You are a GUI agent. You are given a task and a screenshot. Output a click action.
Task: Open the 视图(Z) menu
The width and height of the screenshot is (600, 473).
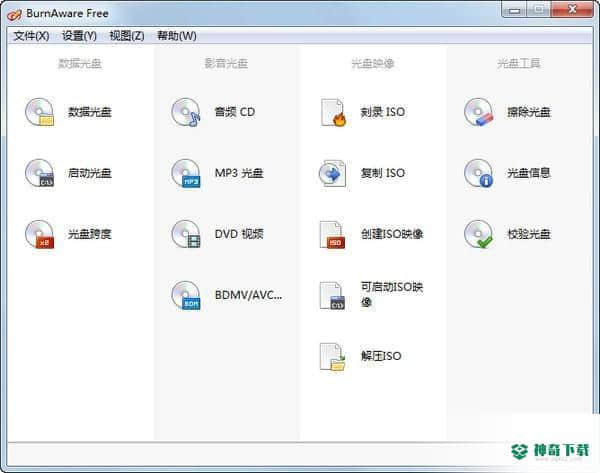[127, 36]
